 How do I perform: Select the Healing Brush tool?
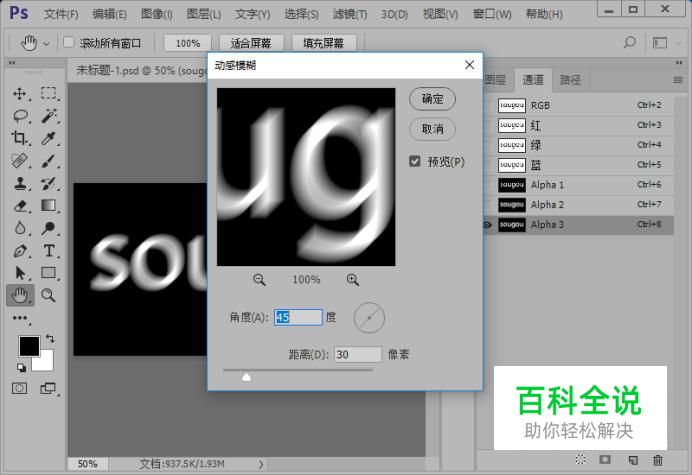click(20, 161)
